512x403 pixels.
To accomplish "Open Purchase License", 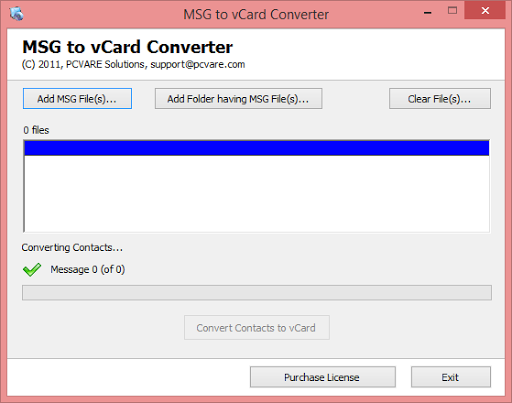I will (323, 377).
